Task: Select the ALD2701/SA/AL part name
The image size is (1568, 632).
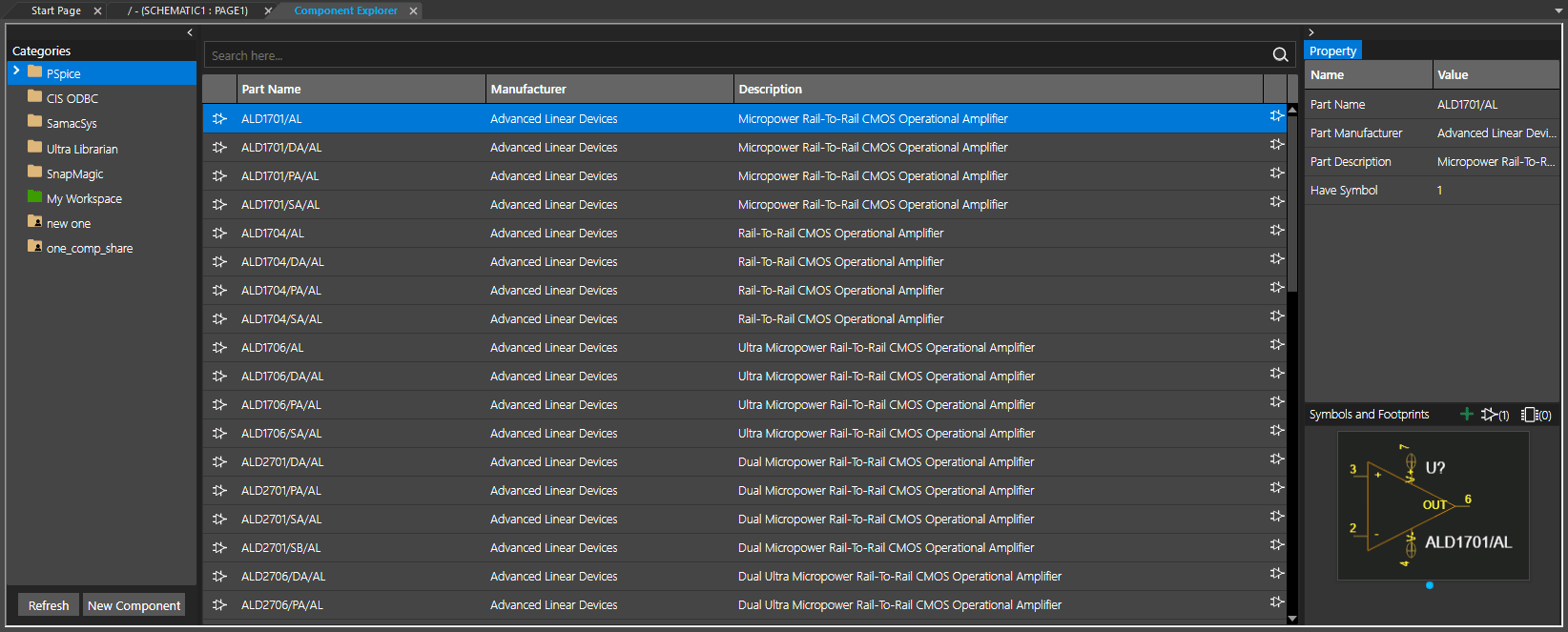Action: 281,520
